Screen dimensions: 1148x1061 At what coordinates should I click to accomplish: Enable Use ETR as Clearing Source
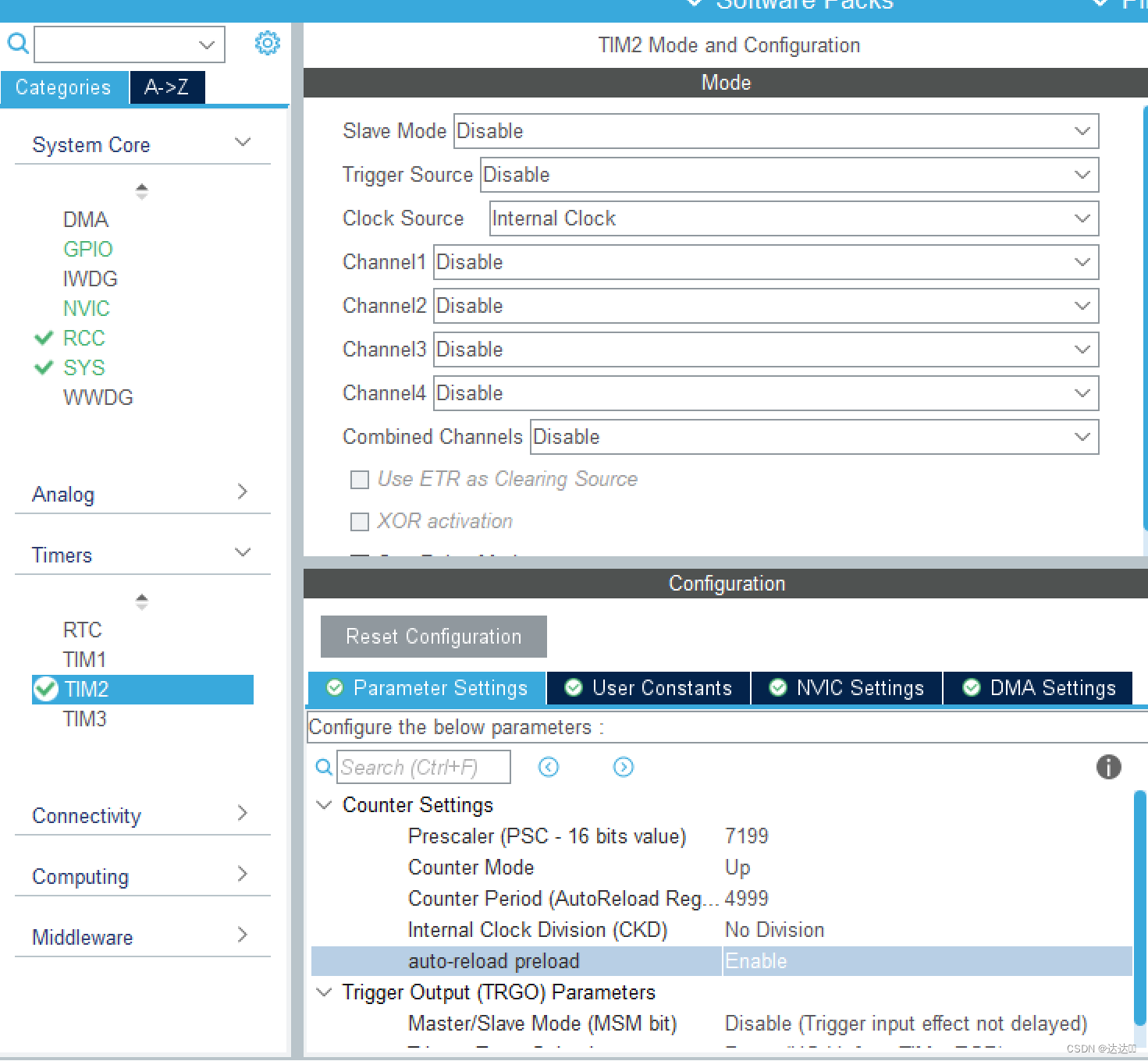tap(360, 479)
